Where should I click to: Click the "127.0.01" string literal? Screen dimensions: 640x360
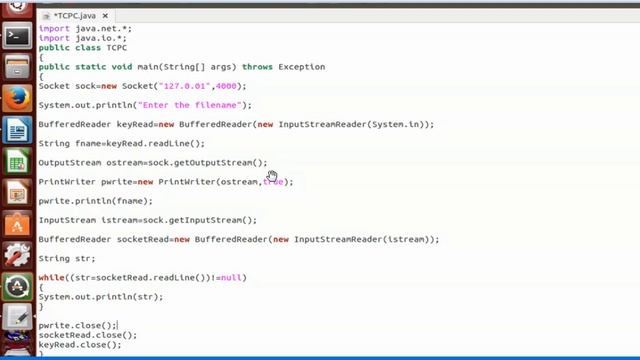184,86
